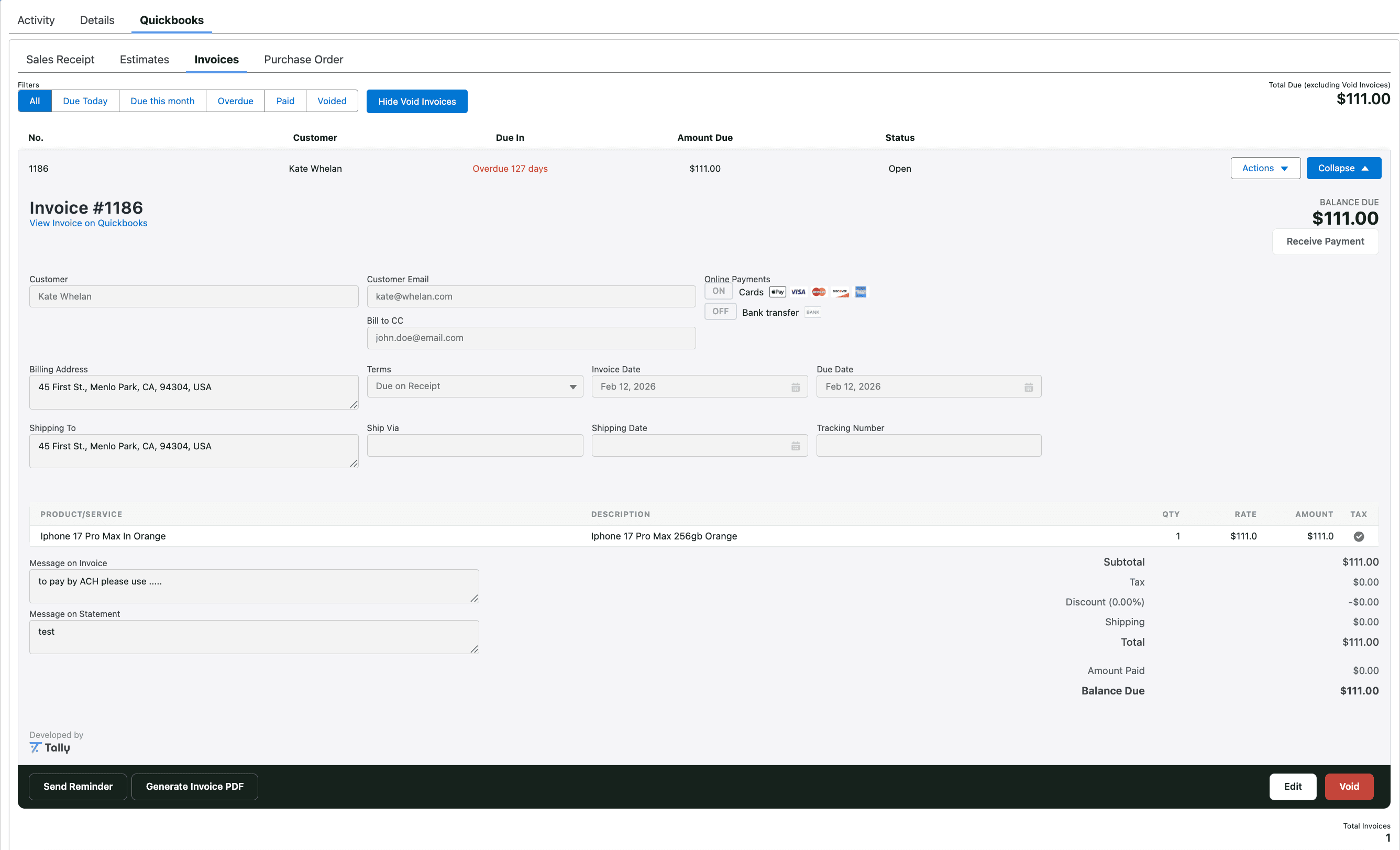Switch to the Details tab
The image size is (1400, 850).
(x=97, y=20)
